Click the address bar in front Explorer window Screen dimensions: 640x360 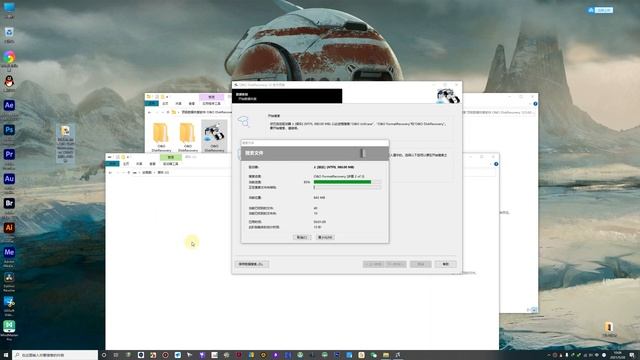[184, 173]
